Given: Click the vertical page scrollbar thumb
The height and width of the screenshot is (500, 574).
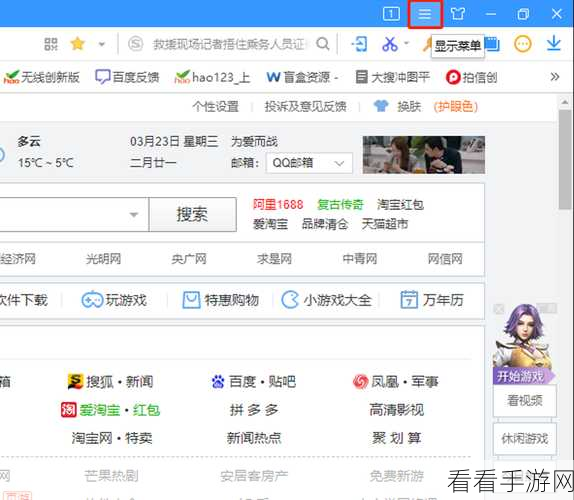Looking at the screenshot, I should tap(566, 159).
